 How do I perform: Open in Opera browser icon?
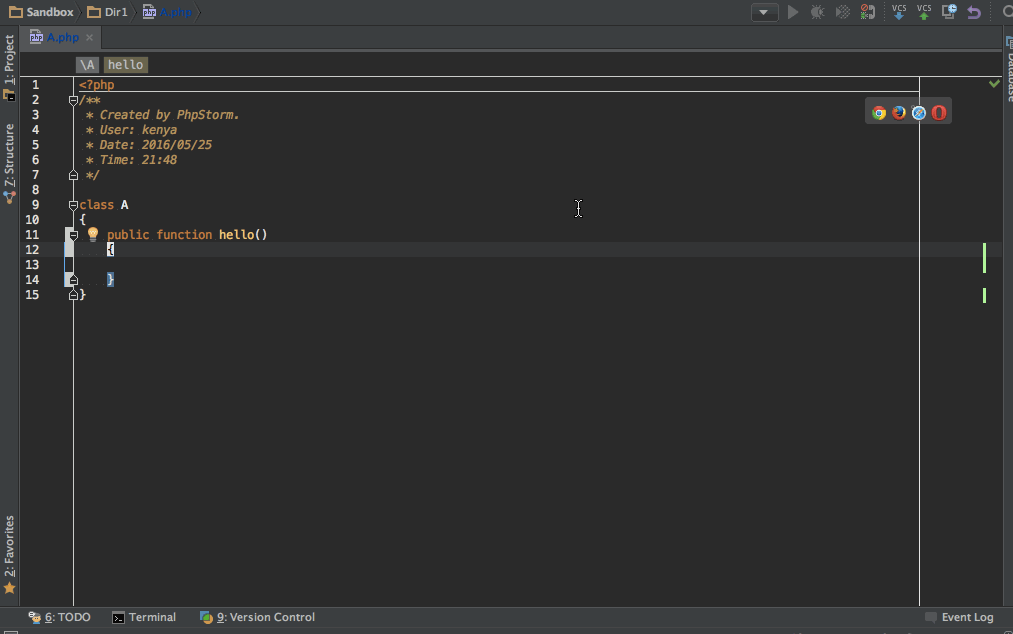coord(939,113)
